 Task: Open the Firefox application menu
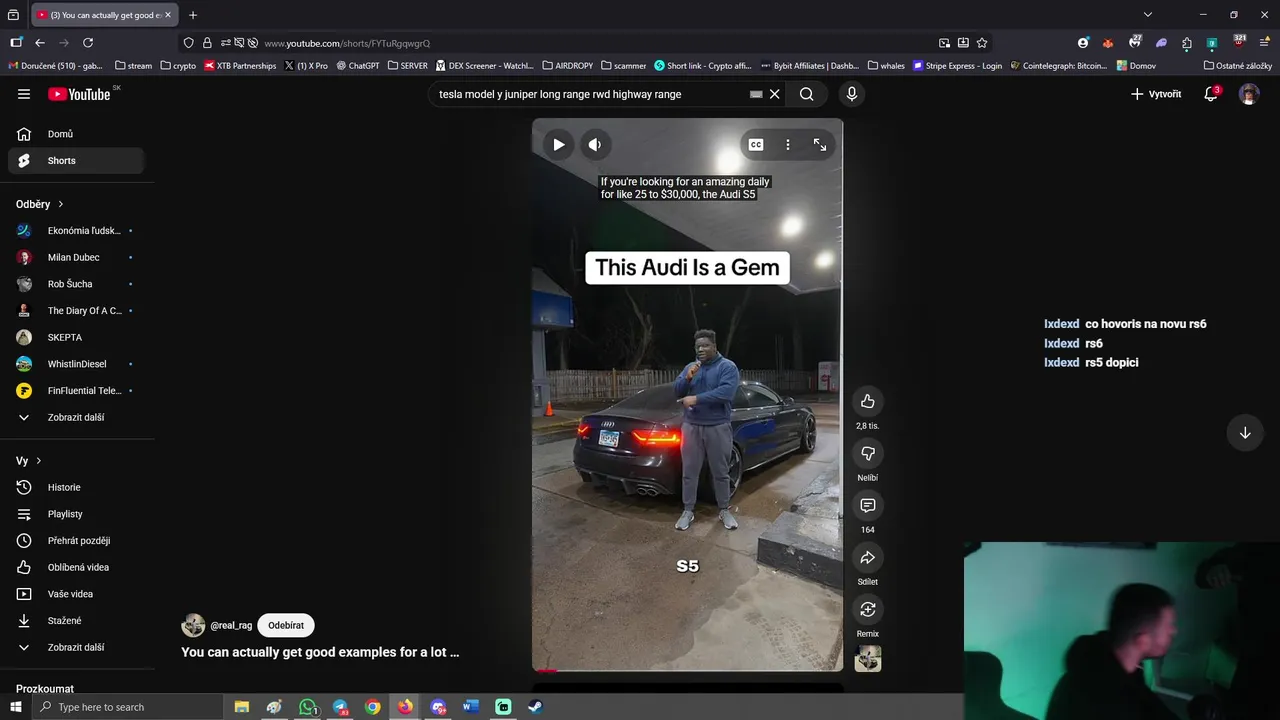(1265, 43)
